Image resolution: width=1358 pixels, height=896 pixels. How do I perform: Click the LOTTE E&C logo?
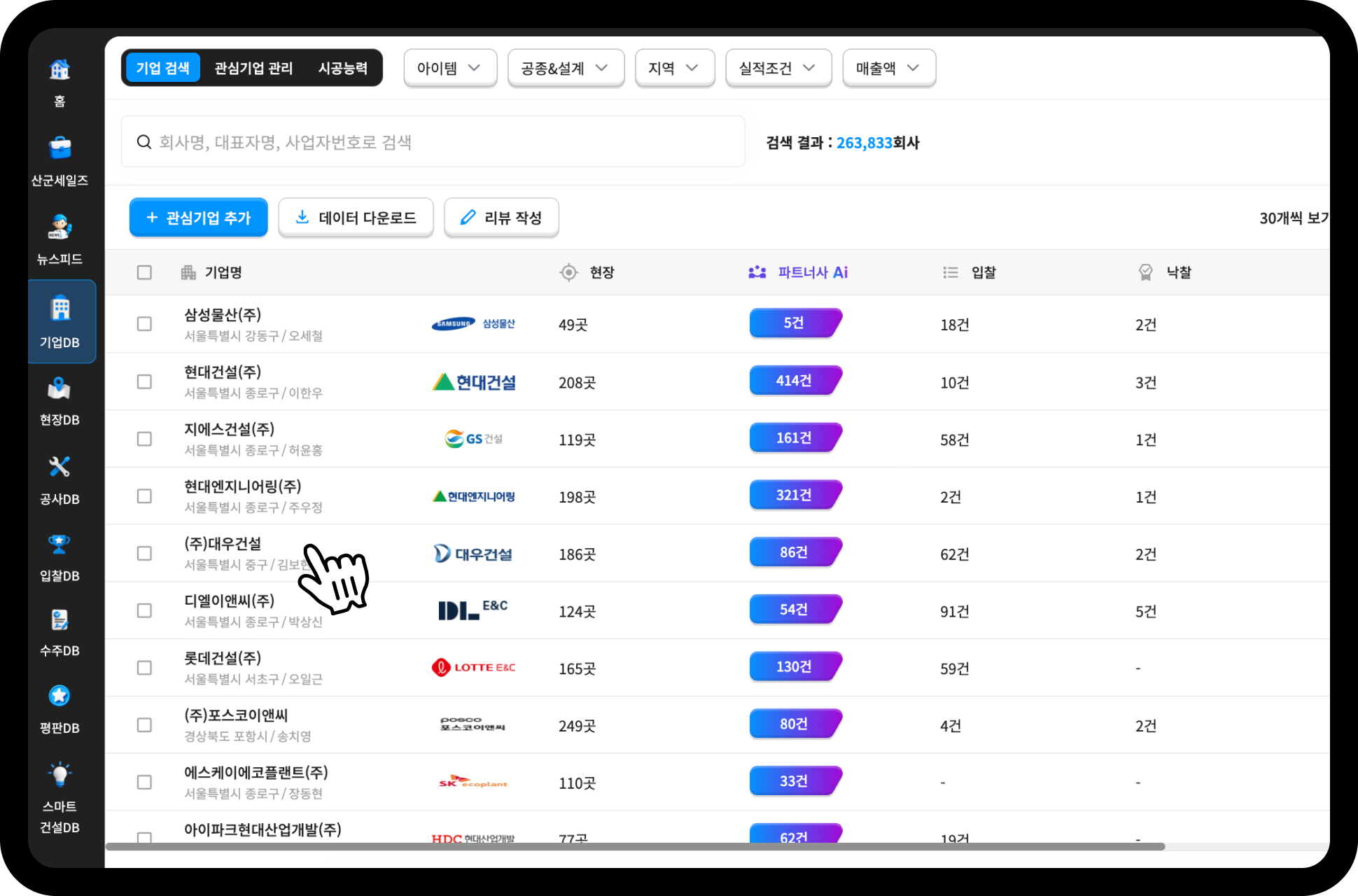pos(474,667)
